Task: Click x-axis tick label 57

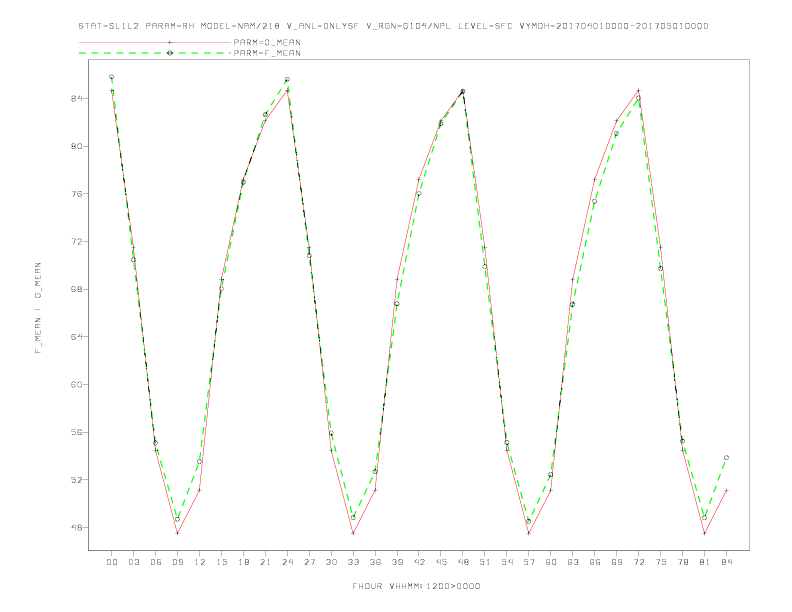Action: point(529,562)
